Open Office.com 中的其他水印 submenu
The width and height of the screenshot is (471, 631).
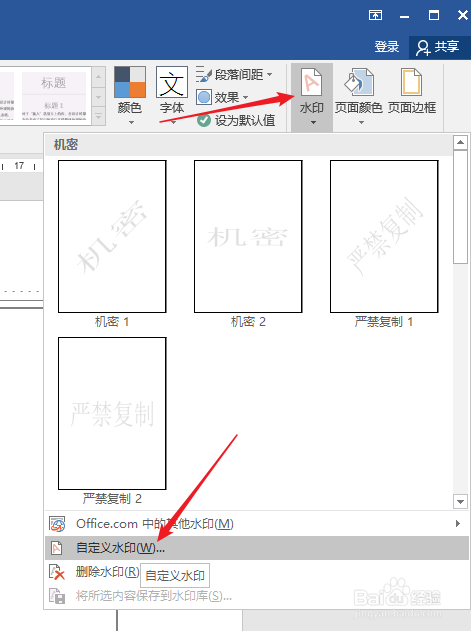tap(256, 524)
